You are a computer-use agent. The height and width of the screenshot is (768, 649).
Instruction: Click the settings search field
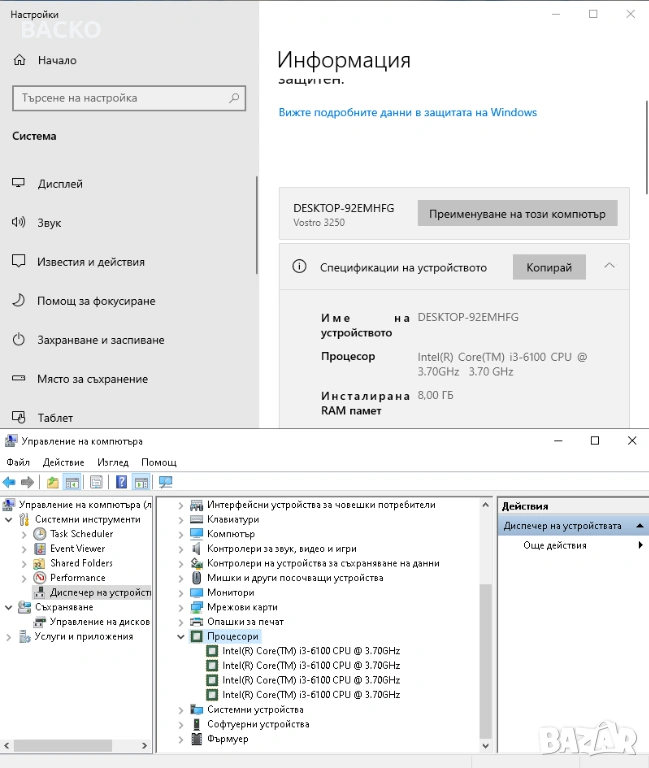pyautogui.click(x=127, y=98)
